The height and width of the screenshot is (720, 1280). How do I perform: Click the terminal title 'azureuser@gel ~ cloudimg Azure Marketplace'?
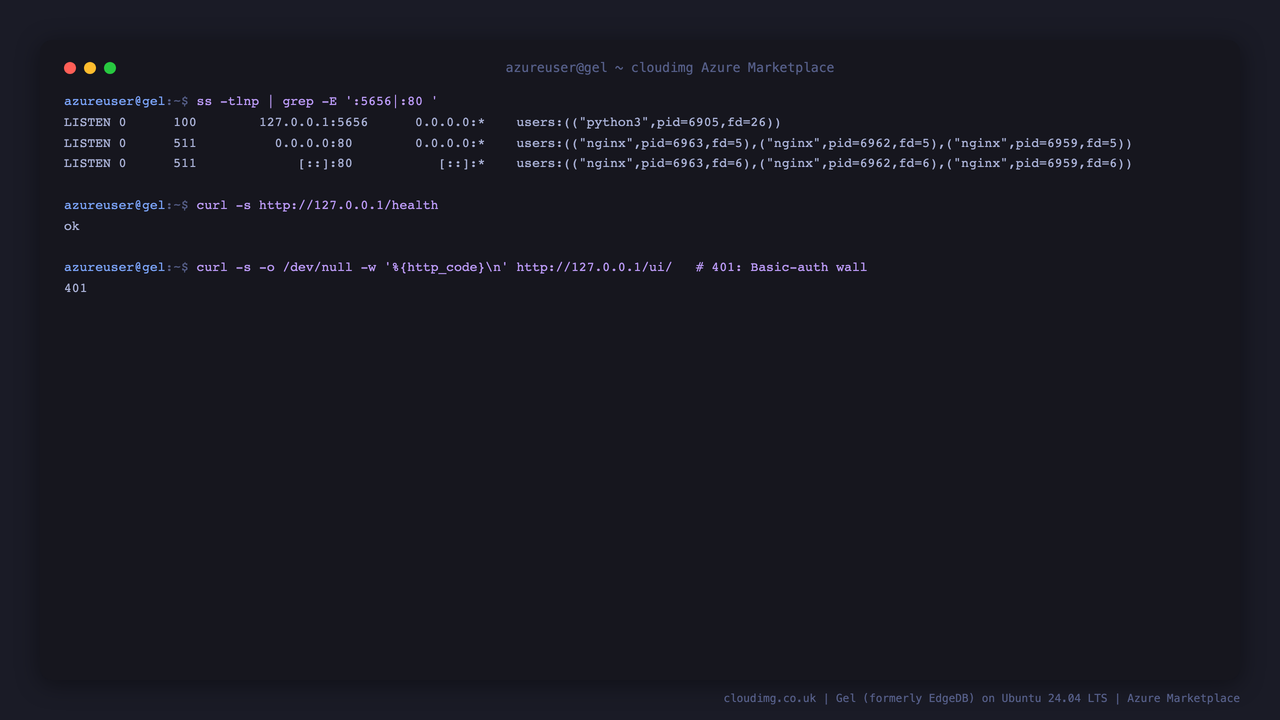point(669,68)
